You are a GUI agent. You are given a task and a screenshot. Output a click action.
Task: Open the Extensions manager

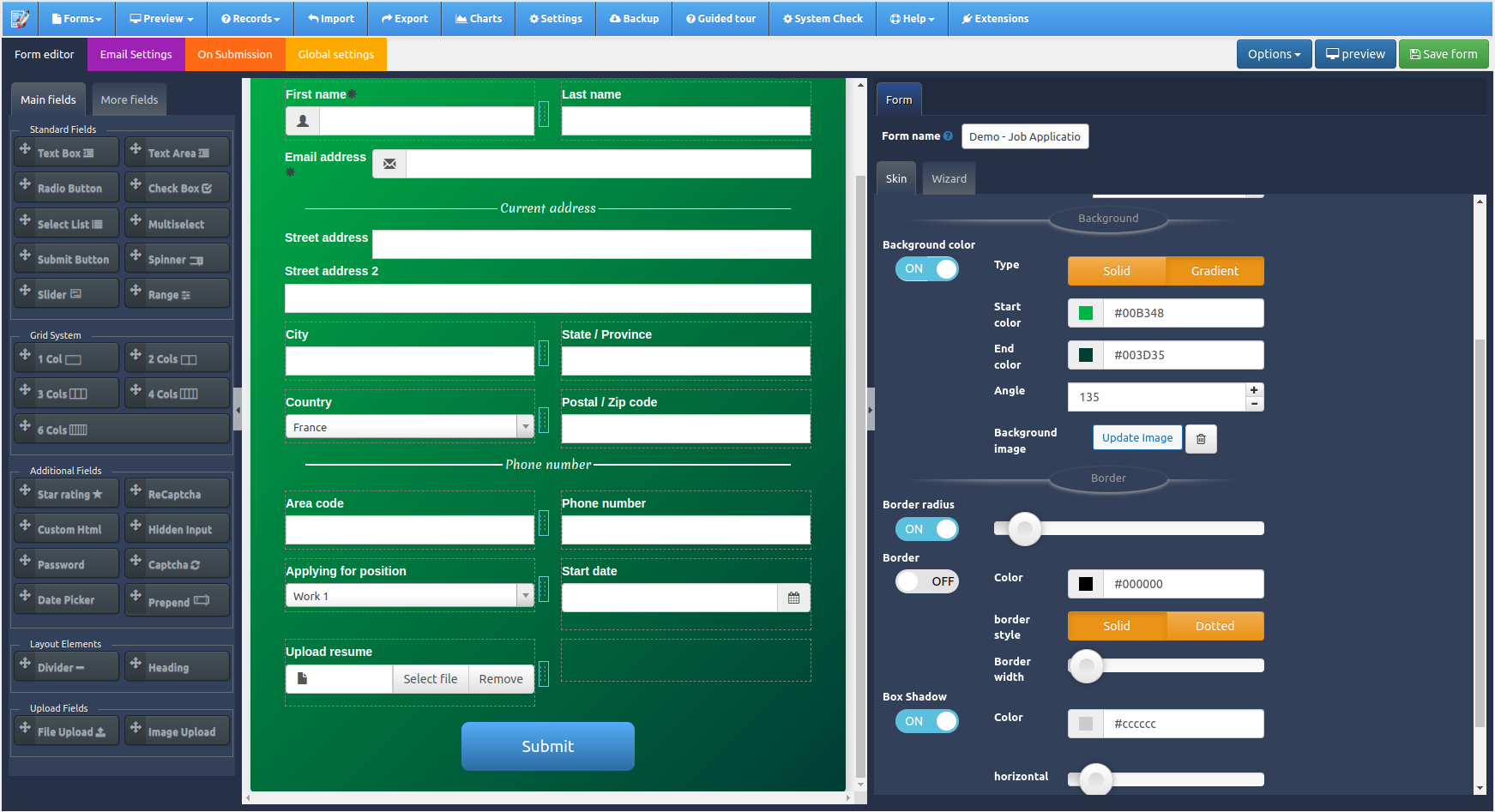[995, 18]
